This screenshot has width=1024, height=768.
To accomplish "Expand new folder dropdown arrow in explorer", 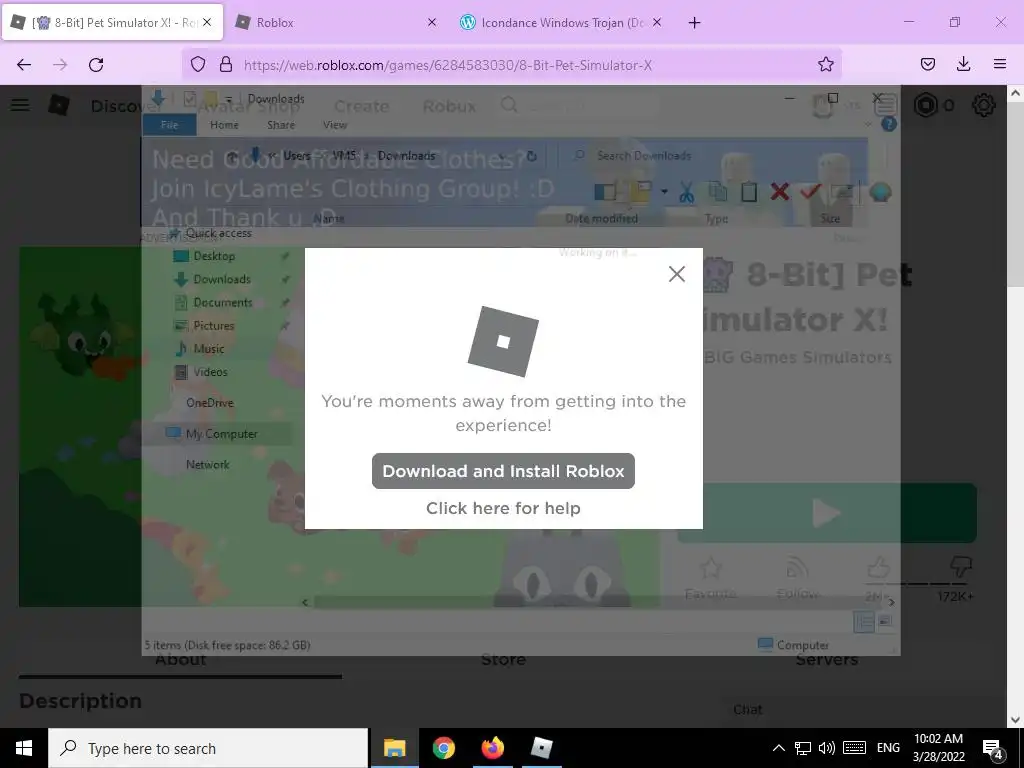I will [x=664, y=192].
